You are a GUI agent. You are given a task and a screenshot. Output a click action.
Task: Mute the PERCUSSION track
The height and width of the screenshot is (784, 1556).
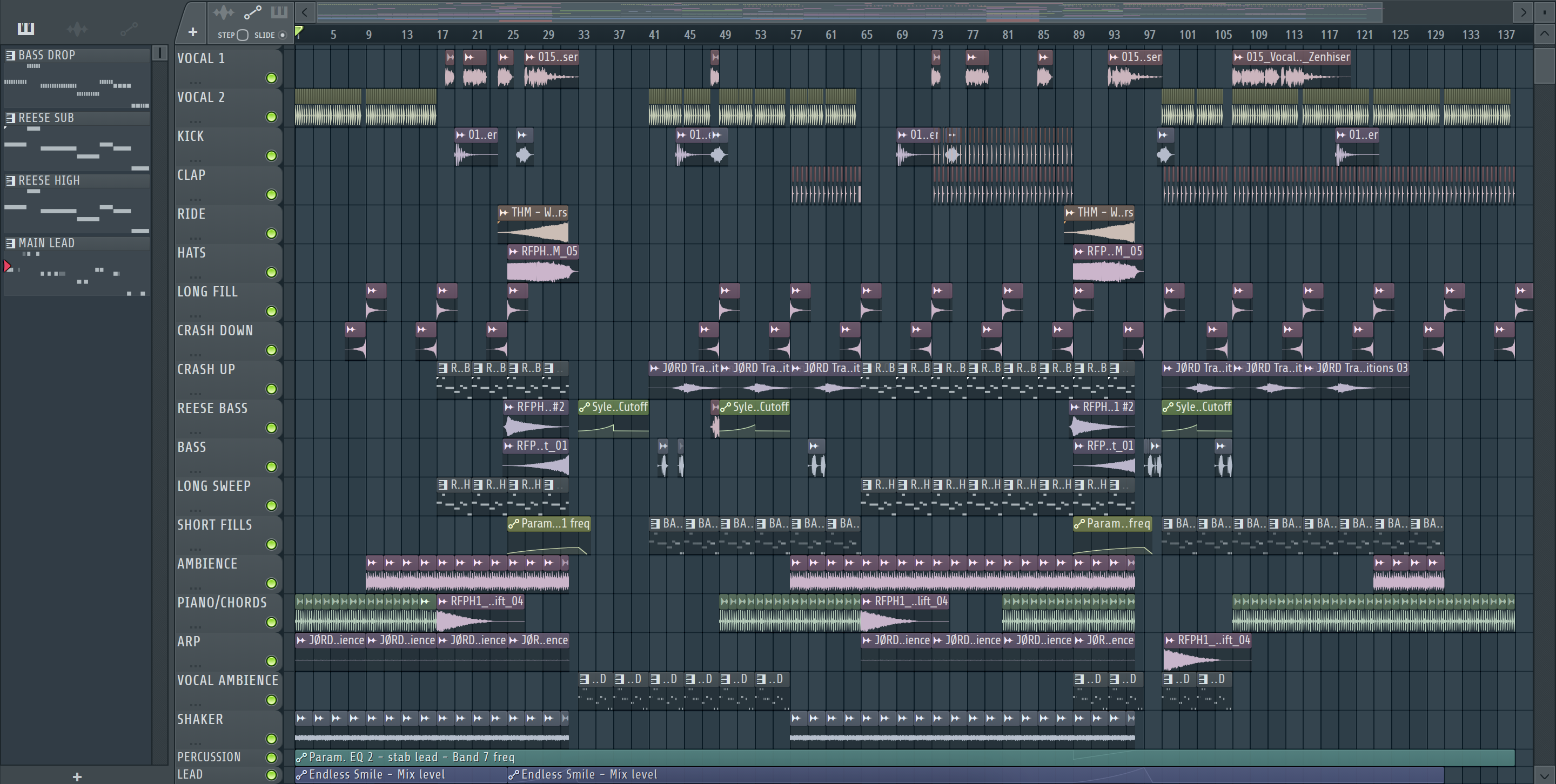click(271, 758)
